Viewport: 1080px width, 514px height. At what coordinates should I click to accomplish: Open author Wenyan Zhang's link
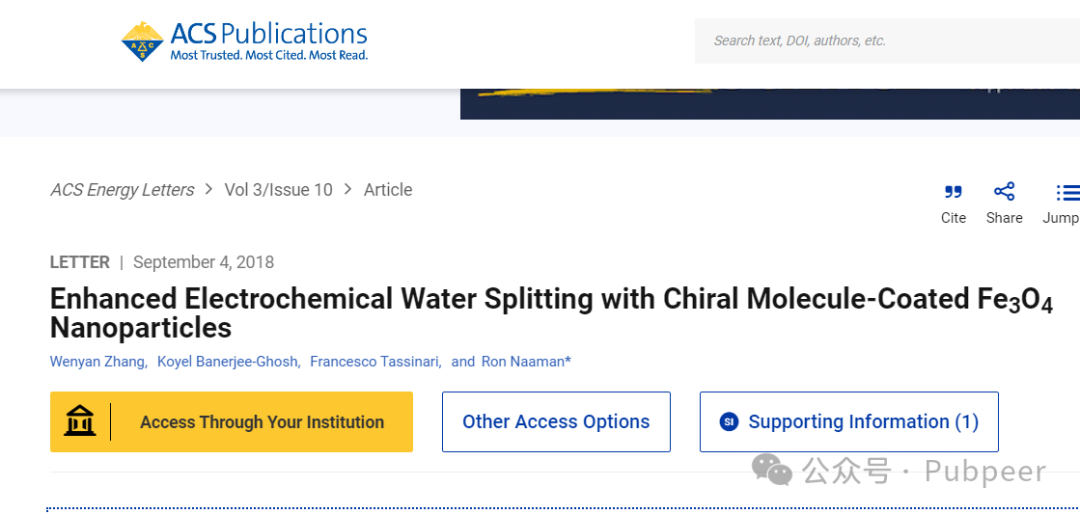[98, 361]
